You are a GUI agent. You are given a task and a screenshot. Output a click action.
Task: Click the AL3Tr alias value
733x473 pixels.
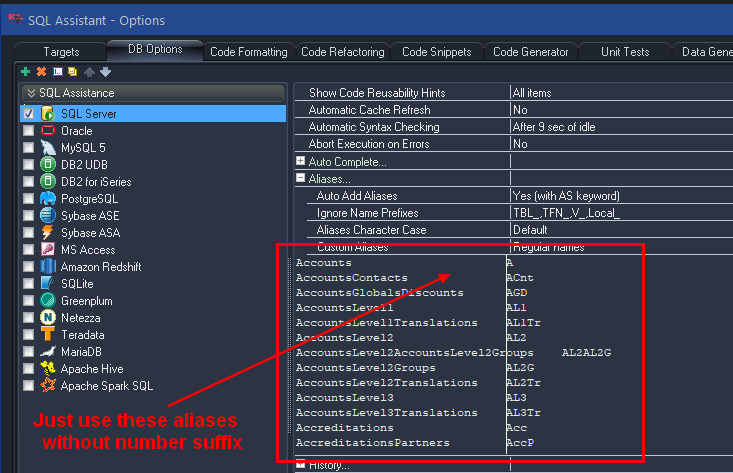click(524, 413)
